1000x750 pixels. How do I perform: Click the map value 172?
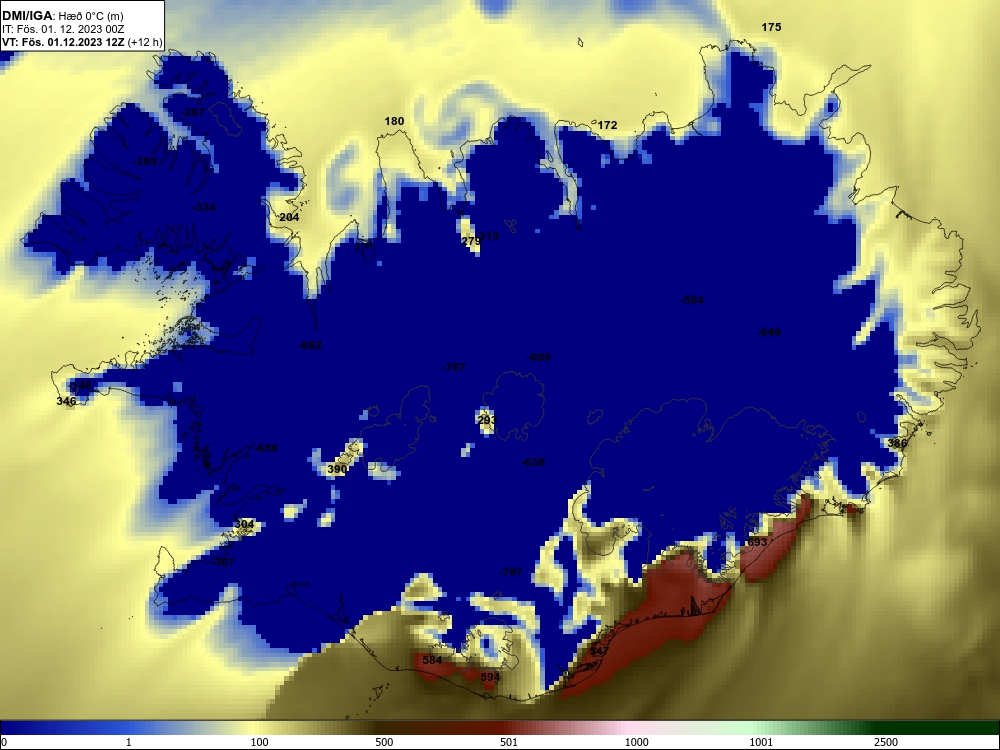[x=607, y=126]
